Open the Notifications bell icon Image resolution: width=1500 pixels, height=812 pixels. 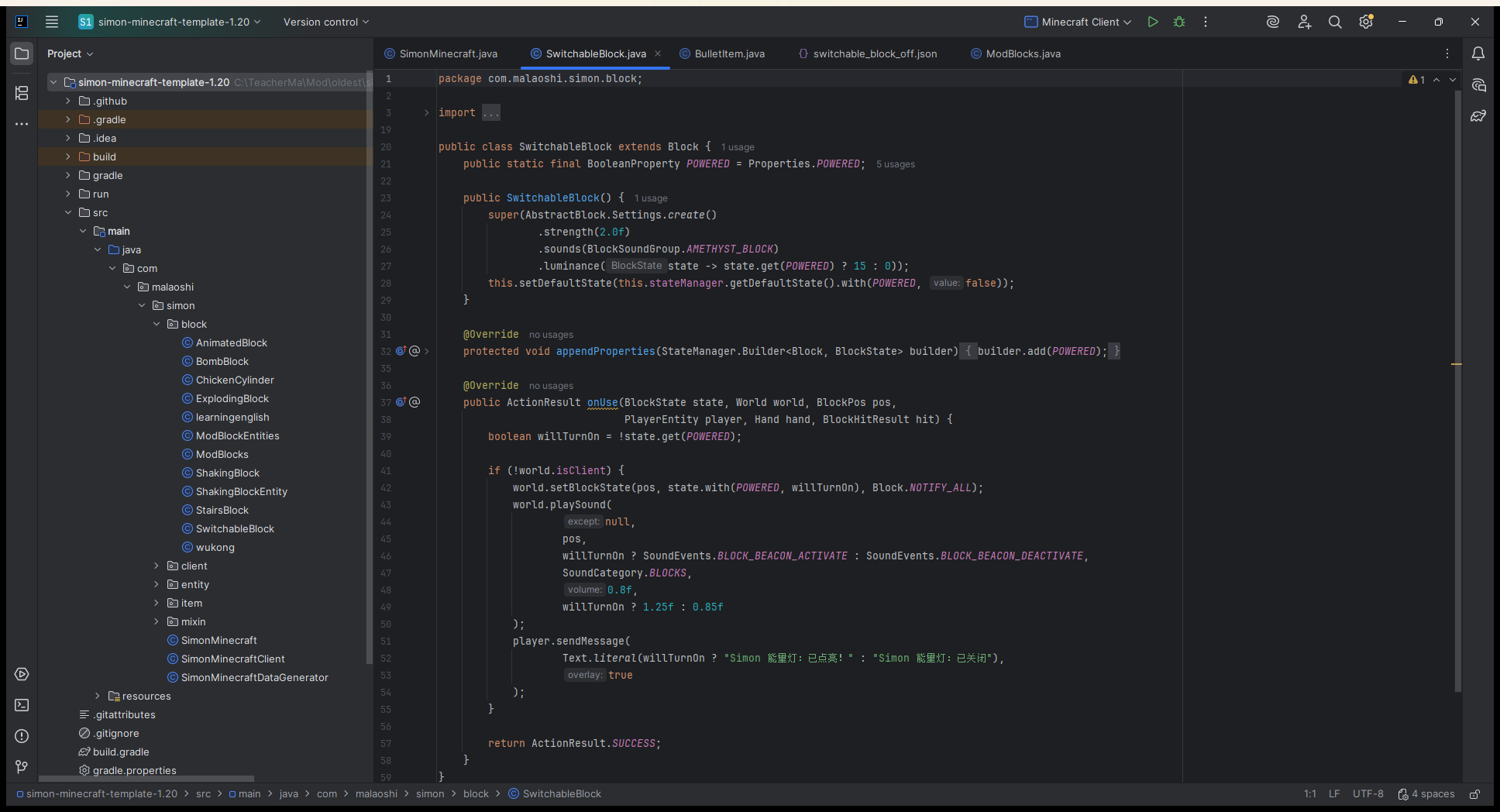coord(1478,53)
